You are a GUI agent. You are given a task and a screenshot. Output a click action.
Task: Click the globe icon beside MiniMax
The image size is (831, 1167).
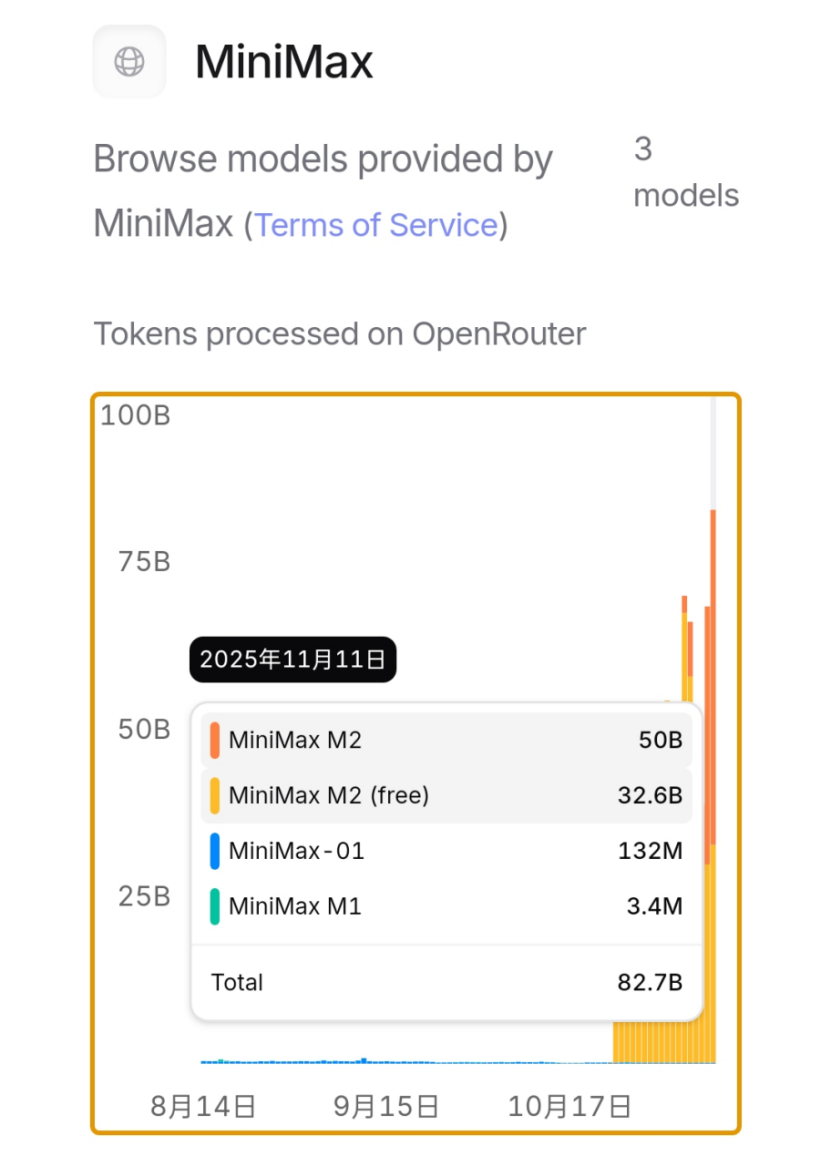(129, 62)
